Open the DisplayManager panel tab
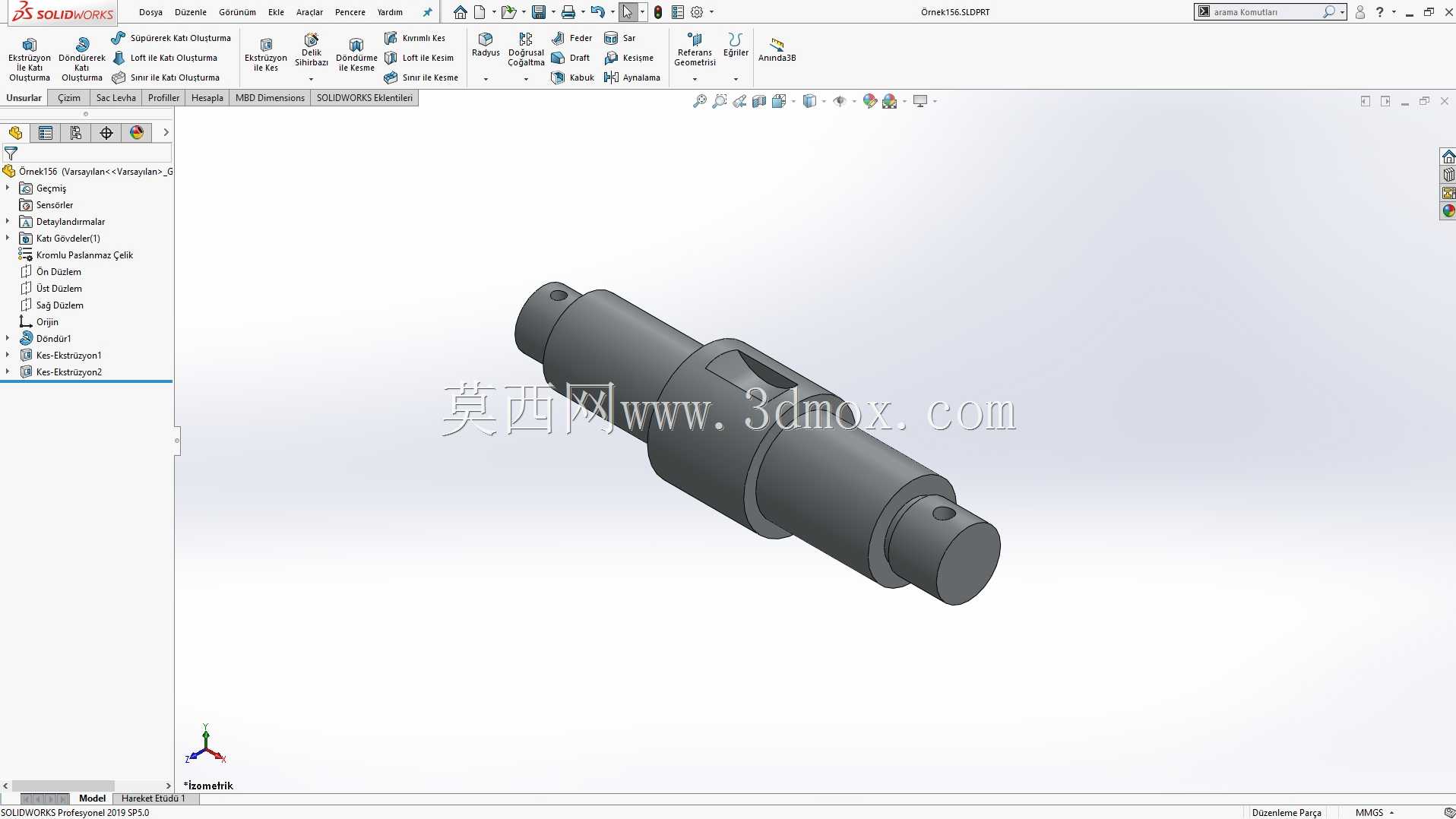The width and height of the screenshot is (1456, 819). click(x=137, y=133)
